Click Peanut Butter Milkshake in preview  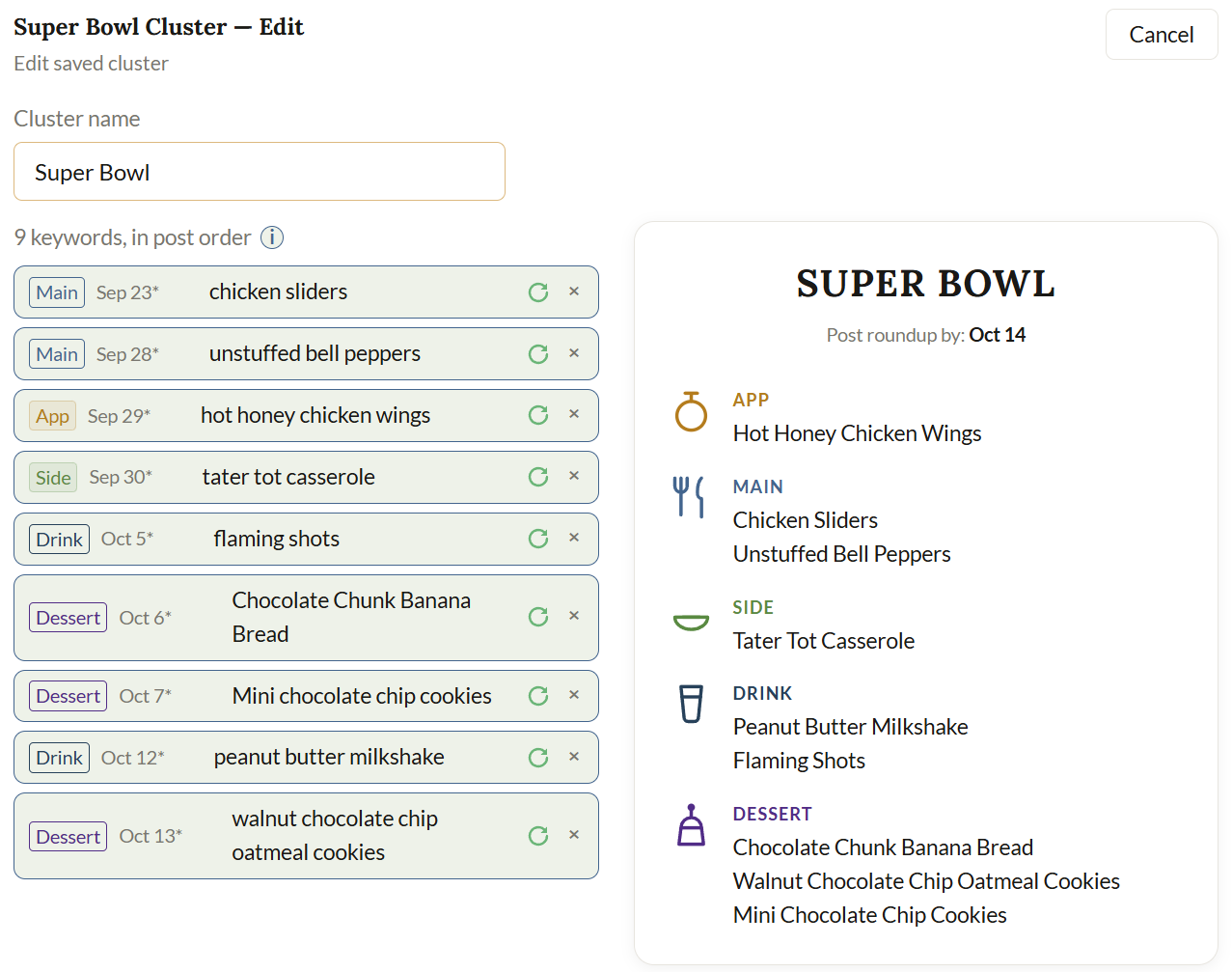tap(851, 727)
